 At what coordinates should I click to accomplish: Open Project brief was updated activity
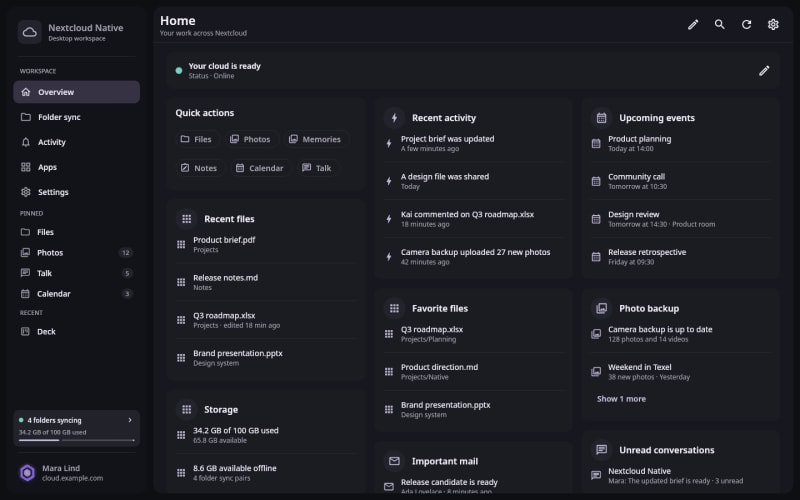(474, 143)
